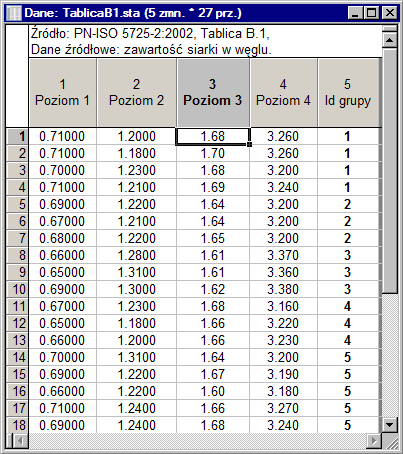Click Id grupy cell in row 1
The width and height of the screenshot is (403, 454).
[x=348, y=136]
